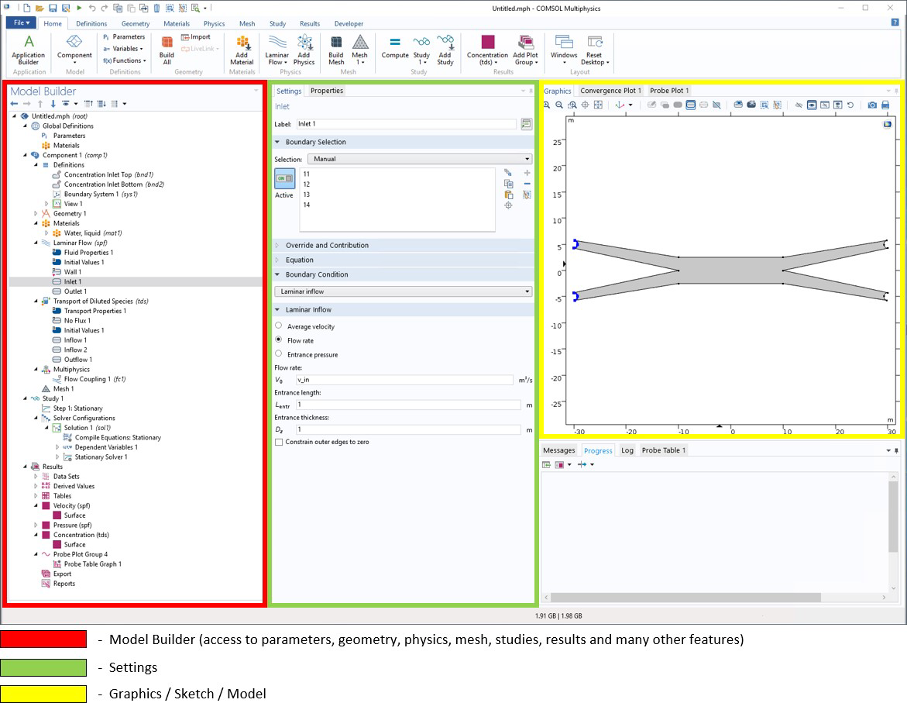This screenshot has height=704, width=908.
Task: Select the Flow rate radio button
Action: [279, 339]
